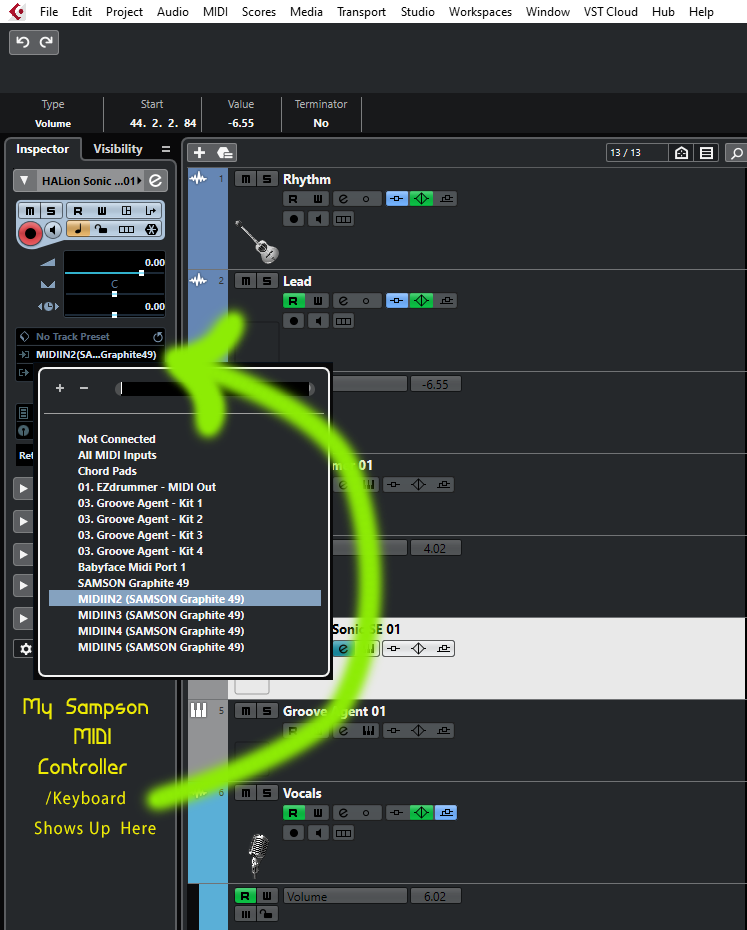Click the green stereo icon on Rhythm track
Screen dimensions: 747x930
click(421, 199)
